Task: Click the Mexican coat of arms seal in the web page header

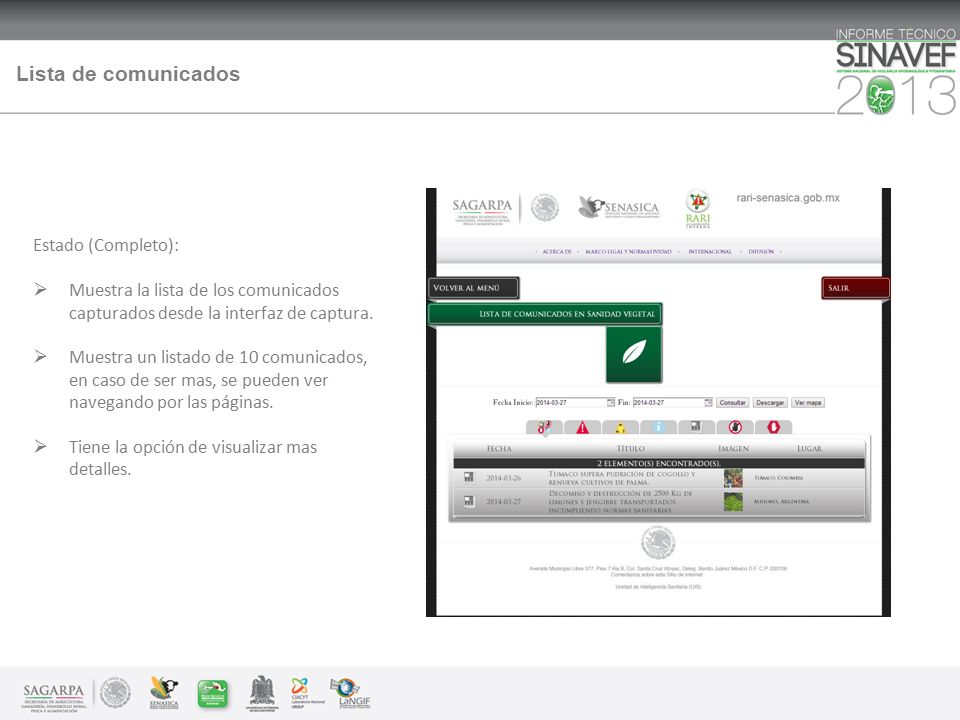Action: tap(544, 208)
